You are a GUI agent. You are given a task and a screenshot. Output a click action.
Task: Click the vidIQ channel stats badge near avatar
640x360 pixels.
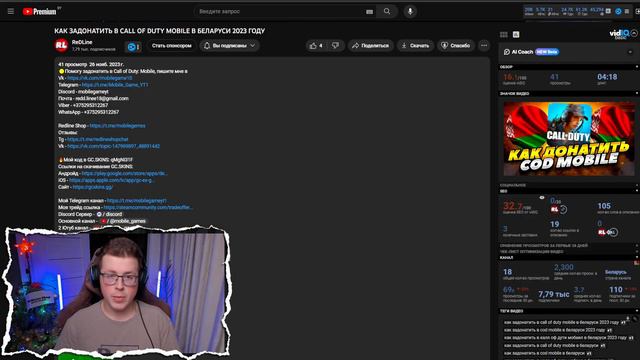pyautogui.click(x=133, y=47)
